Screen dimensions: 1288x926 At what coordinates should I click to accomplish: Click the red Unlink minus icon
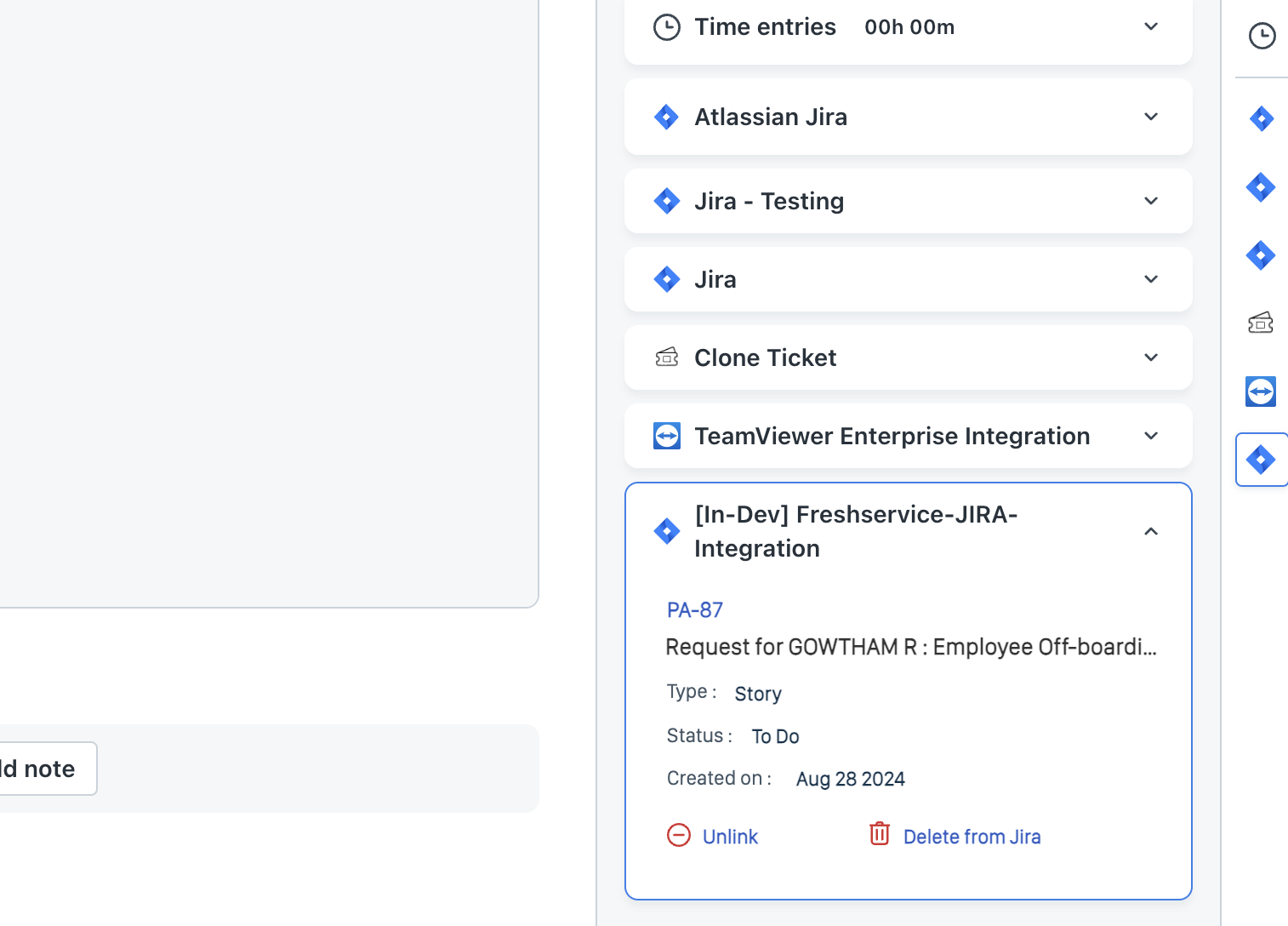point(679,835)
